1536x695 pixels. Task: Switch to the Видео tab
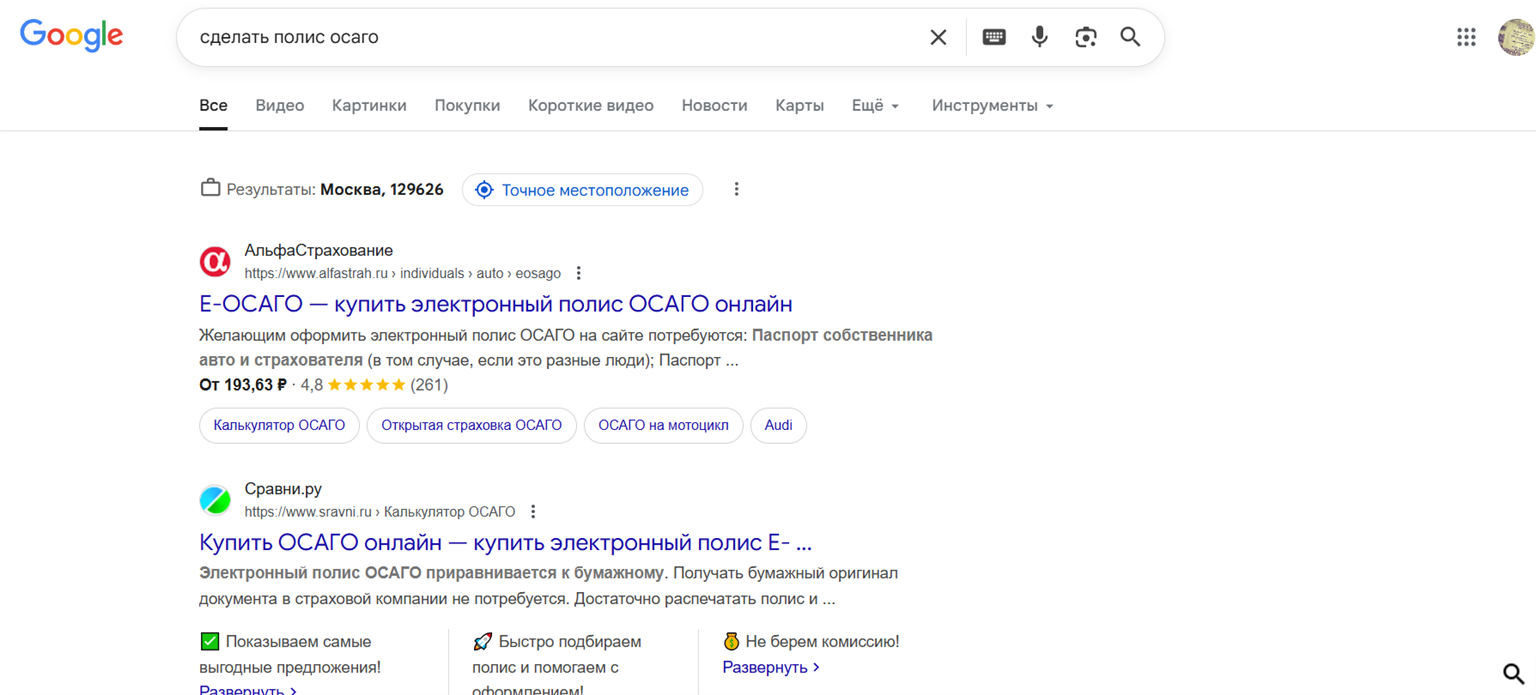pyautogui.click(x=279, y=105)
